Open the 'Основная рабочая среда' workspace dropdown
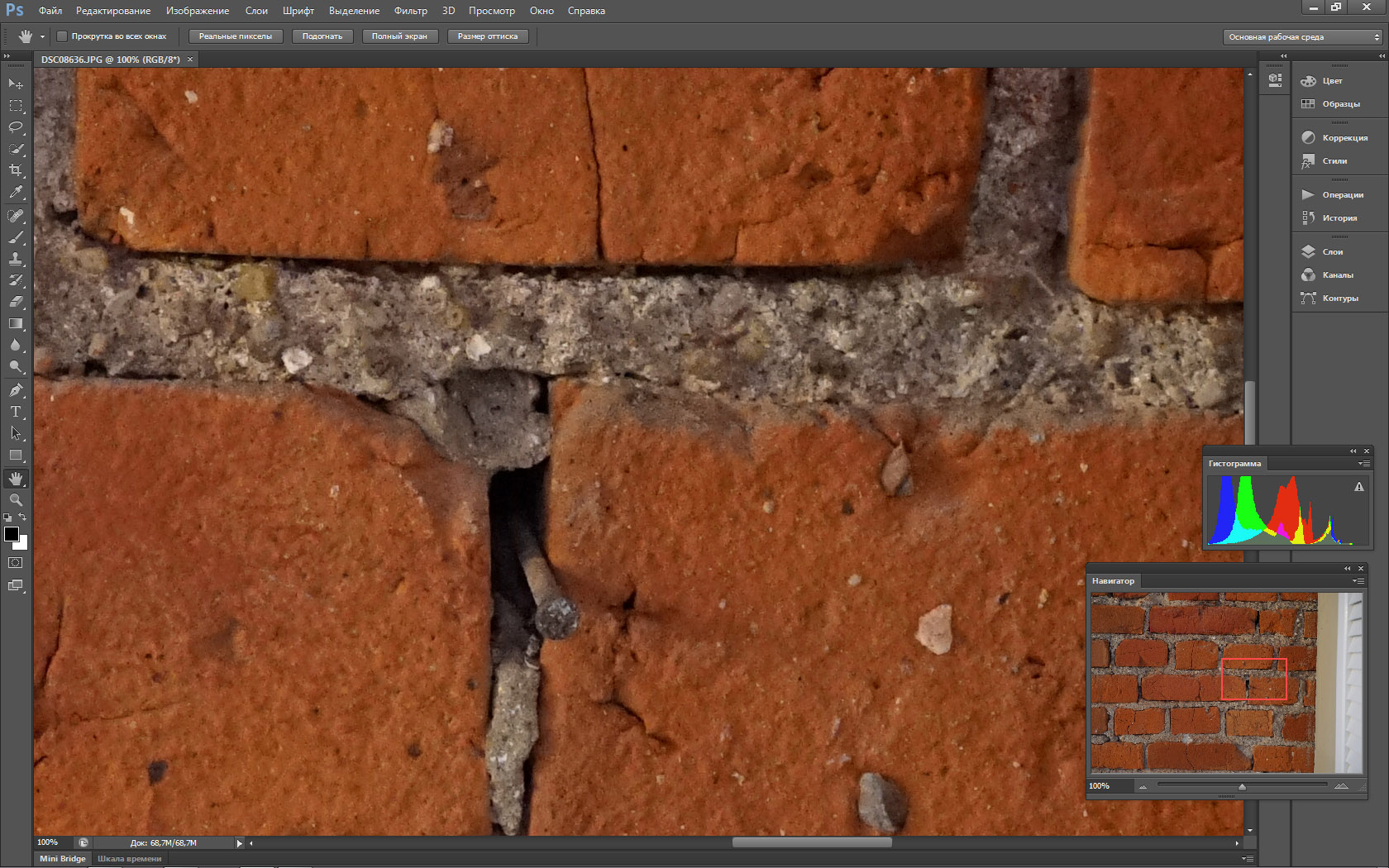The width and height of the screenshot is (1389, 868). pos(1302,37)
